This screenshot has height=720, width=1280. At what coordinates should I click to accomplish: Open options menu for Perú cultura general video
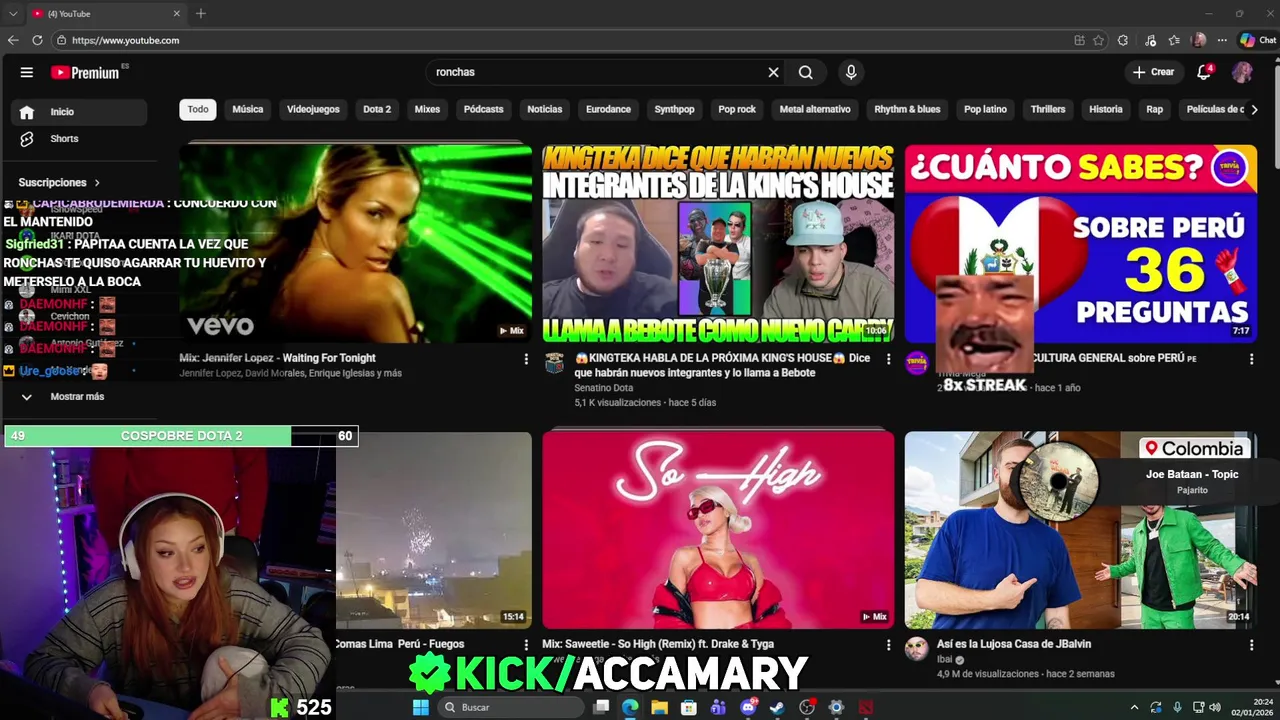pyautogui.click(x=1251, y=359)
